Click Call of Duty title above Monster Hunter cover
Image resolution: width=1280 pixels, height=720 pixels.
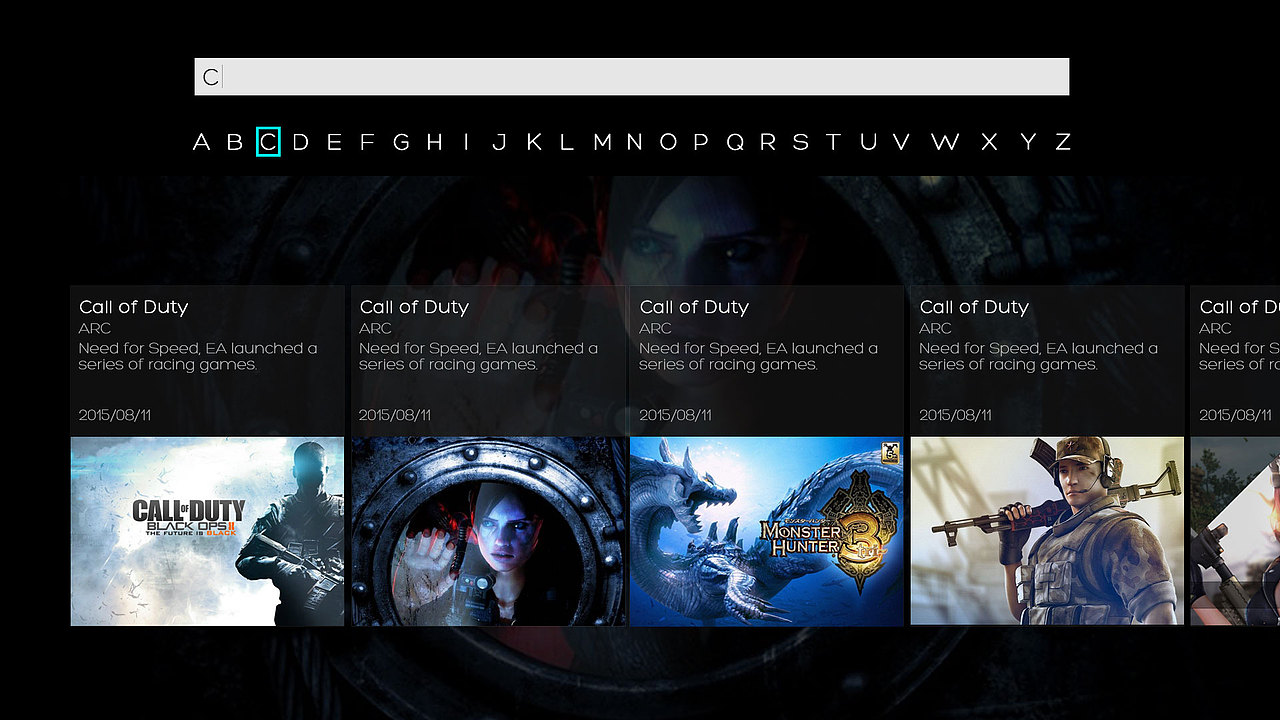(x=694, y=307)
